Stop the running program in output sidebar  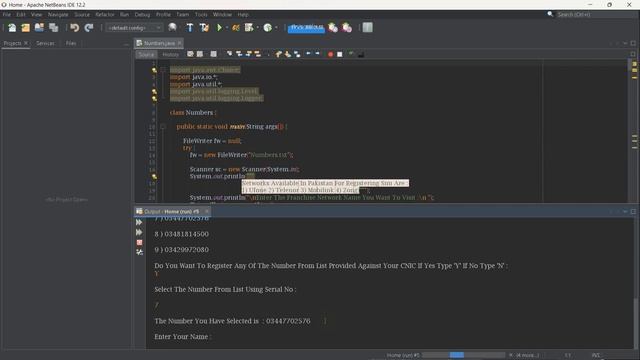pos(139,242)
